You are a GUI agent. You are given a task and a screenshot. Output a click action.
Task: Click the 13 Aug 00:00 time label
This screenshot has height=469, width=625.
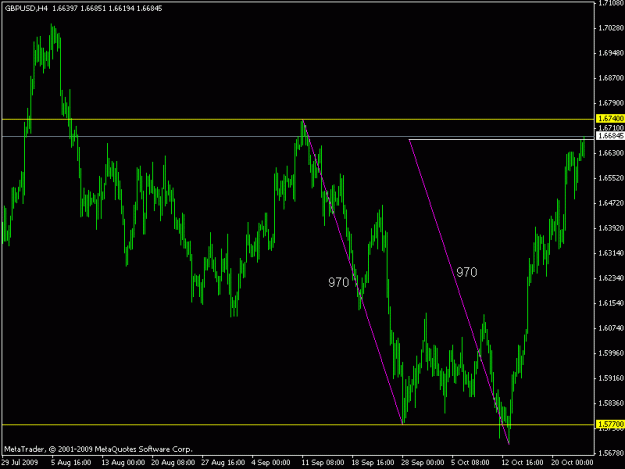[123, 463]
